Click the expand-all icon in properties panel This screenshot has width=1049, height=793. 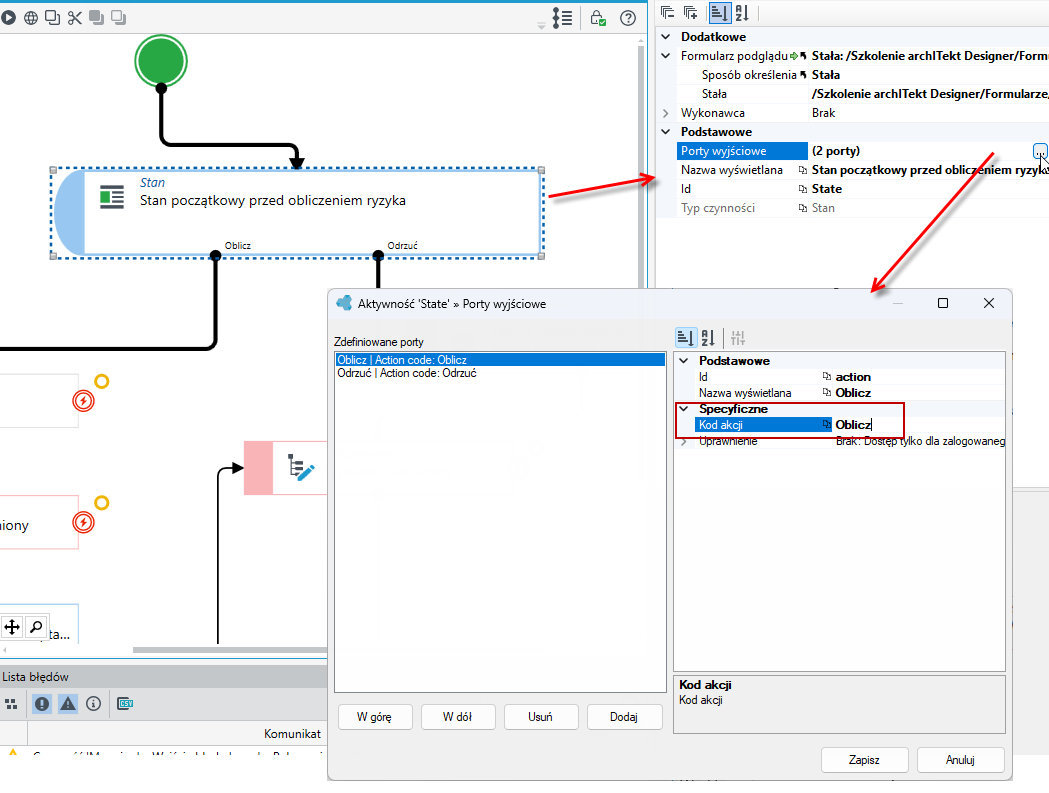pos(690,12)
